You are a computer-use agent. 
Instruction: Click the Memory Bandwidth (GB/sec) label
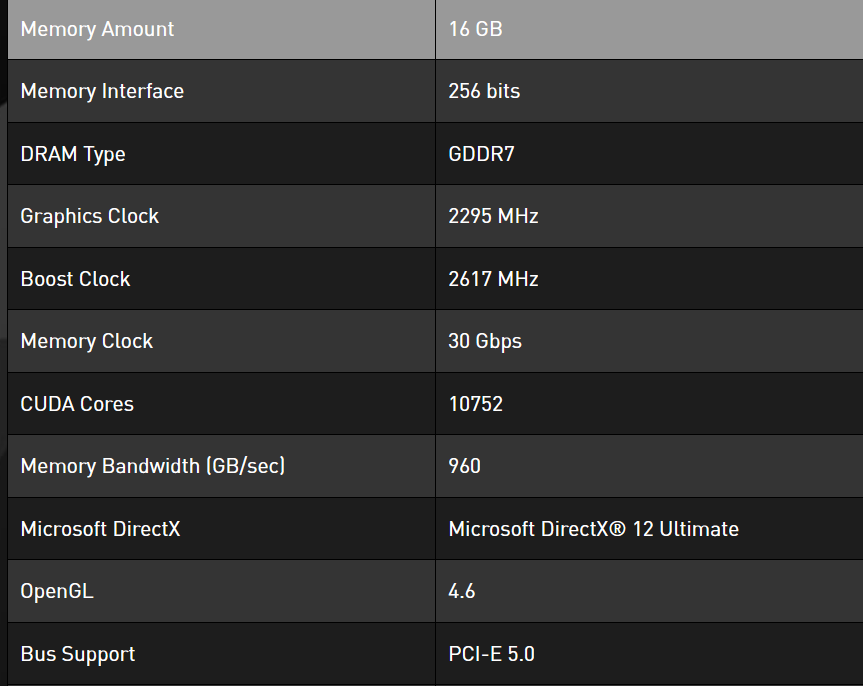point(153,466)
